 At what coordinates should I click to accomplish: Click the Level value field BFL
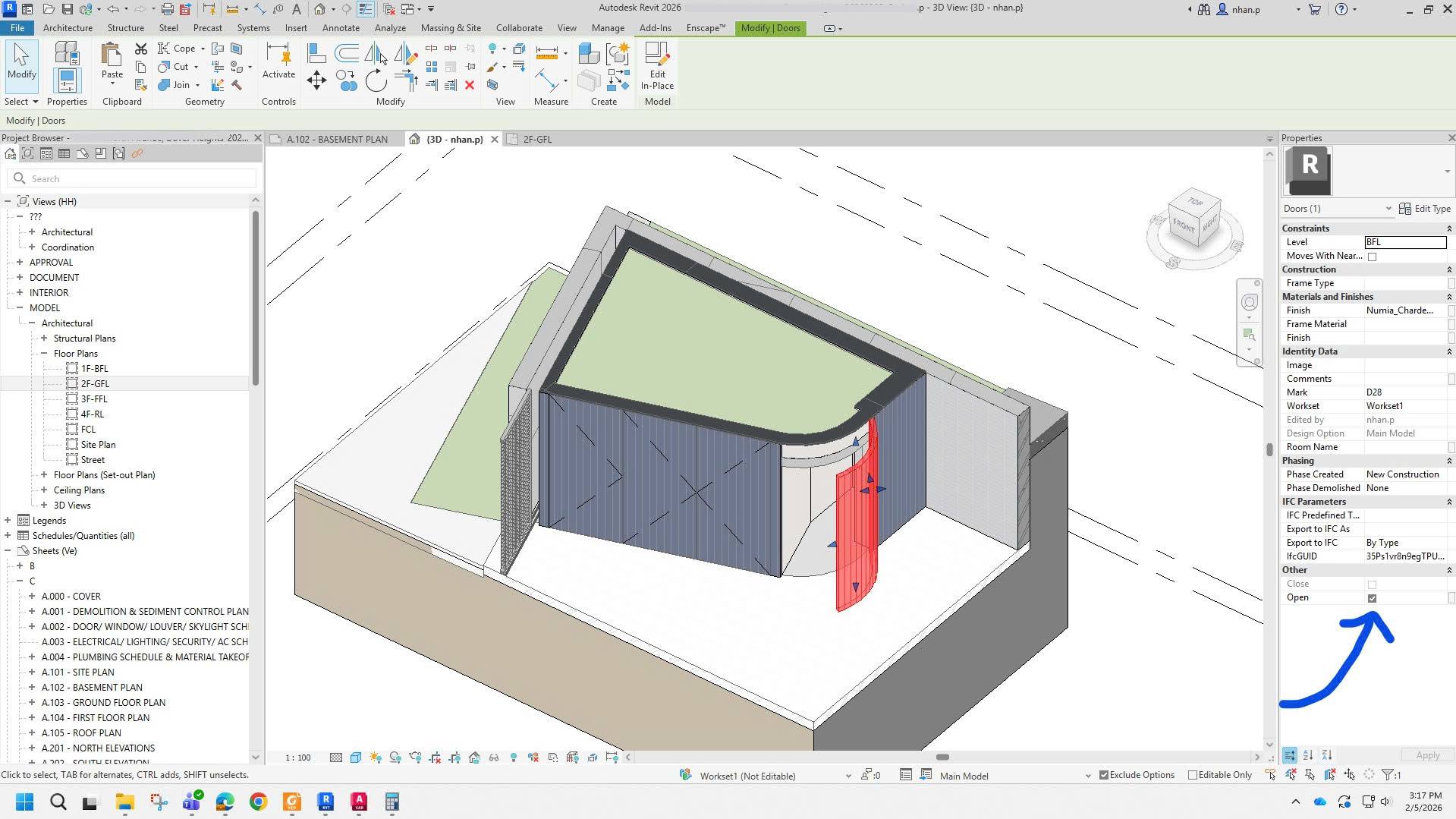[x=1405, y=242]
